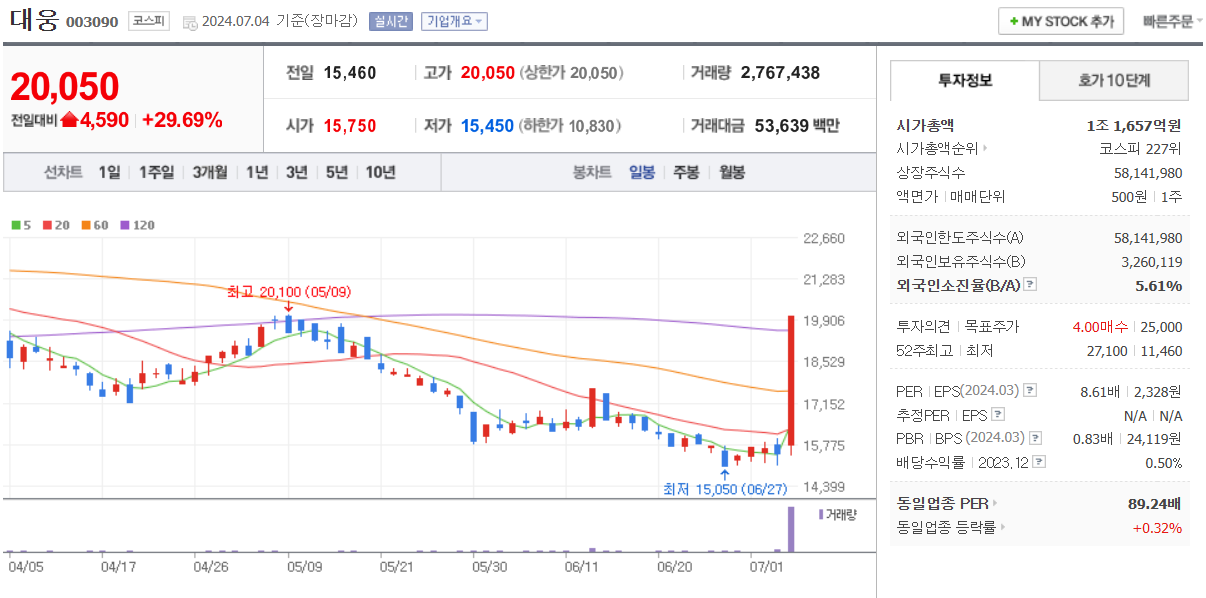The width and height of the screenshot is (1206, 598).
Task: Click the 대웅 stock name heading
Action: [34, 20]
